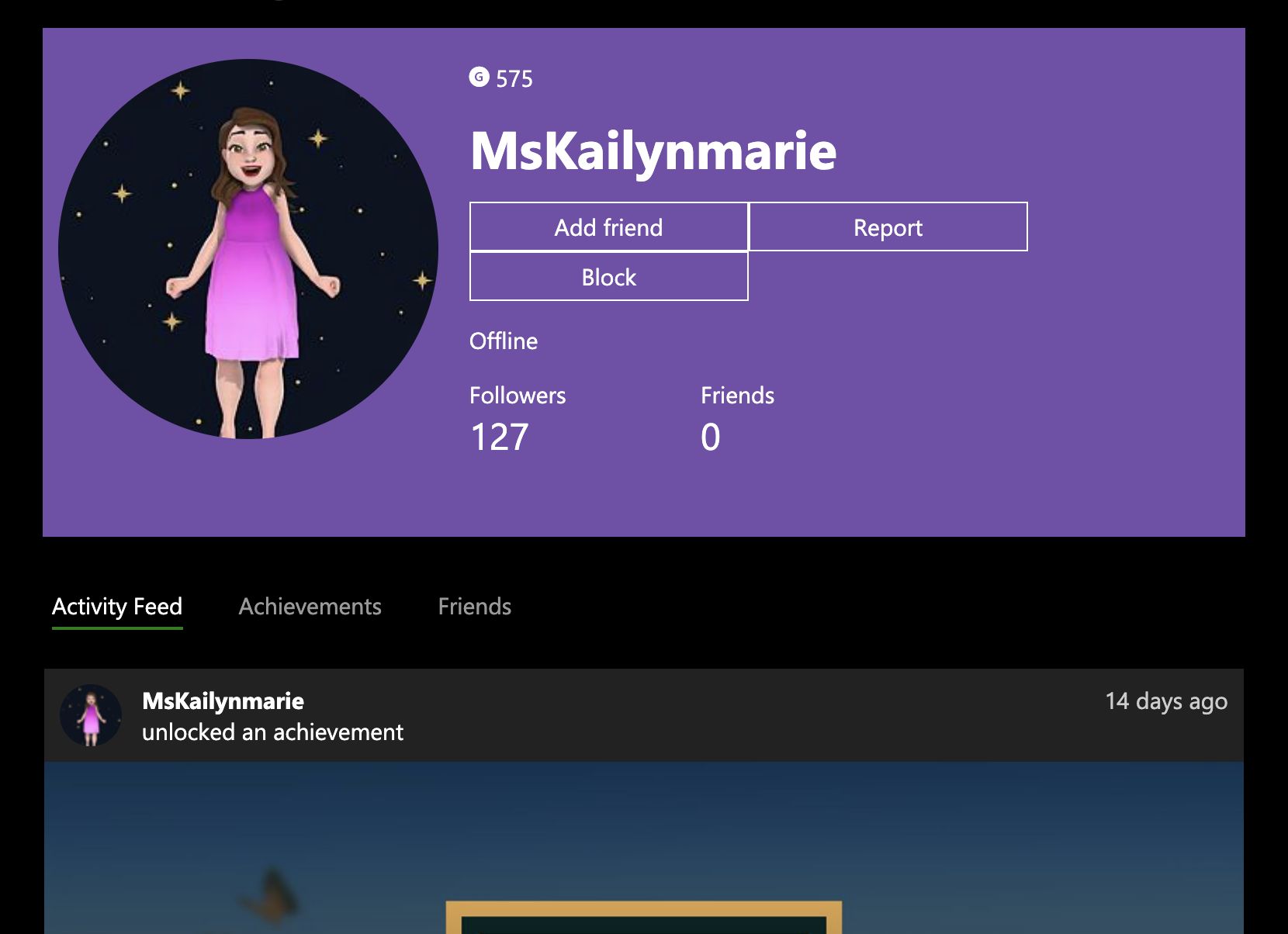Report this player
Image resolution: width=1288 pixels, height=934 pixels.
click(x=888, y=227)
